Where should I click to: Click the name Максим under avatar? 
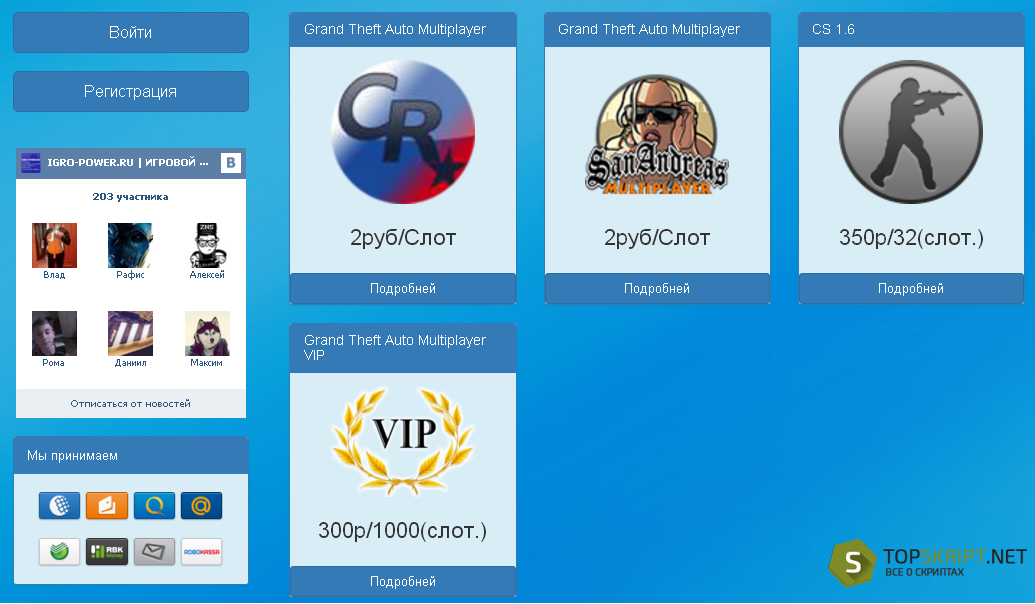pyautogui.click(x=207, y=362)
